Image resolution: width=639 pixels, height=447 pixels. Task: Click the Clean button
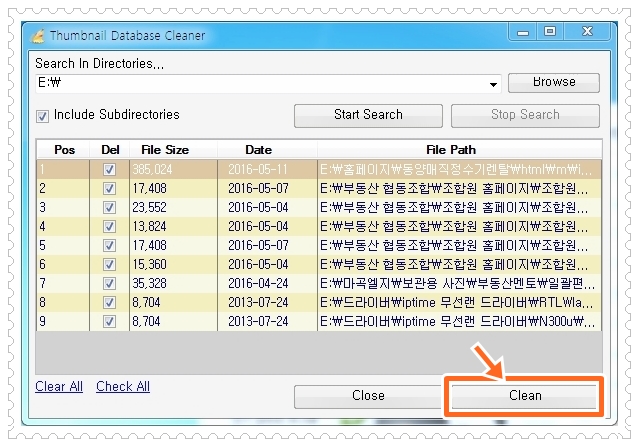[525, 396]
